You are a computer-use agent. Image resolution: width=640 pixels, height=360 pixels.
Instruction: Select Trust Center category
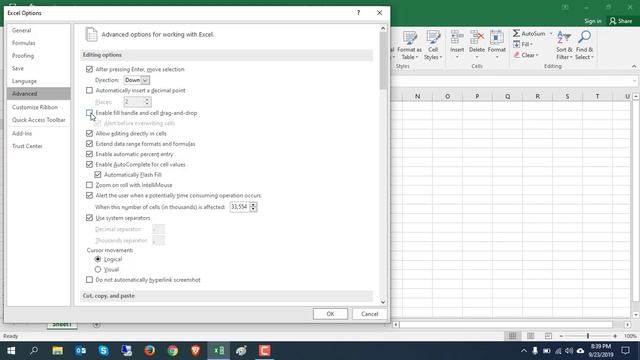[38, 146]
